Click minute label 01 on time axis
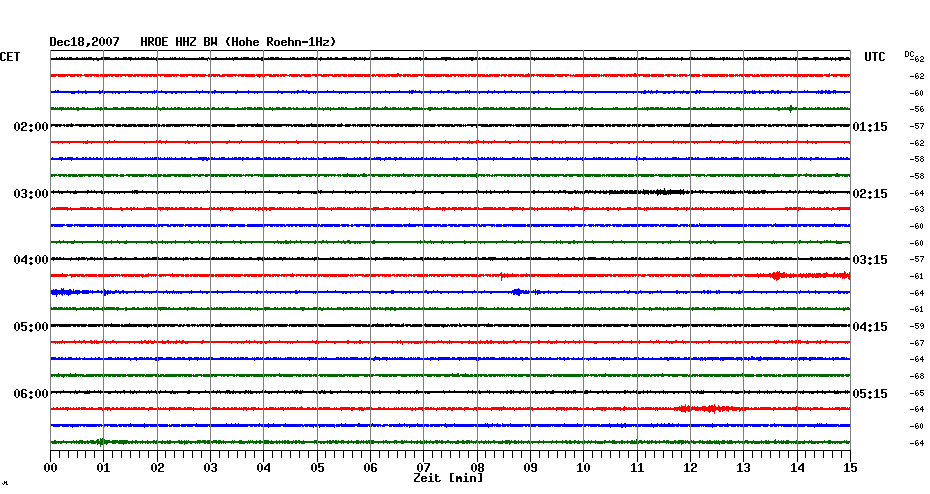930x494 pixels. 103,467
